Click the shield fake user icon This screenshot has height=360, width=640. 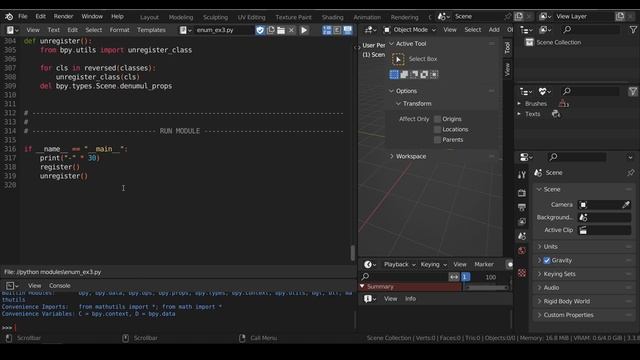260,30
